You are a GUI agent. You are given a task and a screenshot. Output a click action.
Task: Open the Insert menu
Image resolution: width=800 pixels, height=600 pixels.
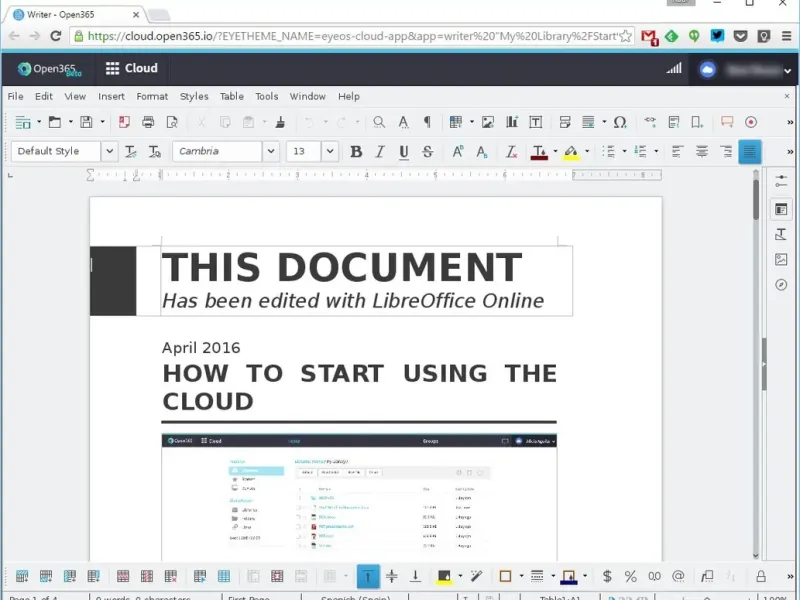(x=111, y=96)
